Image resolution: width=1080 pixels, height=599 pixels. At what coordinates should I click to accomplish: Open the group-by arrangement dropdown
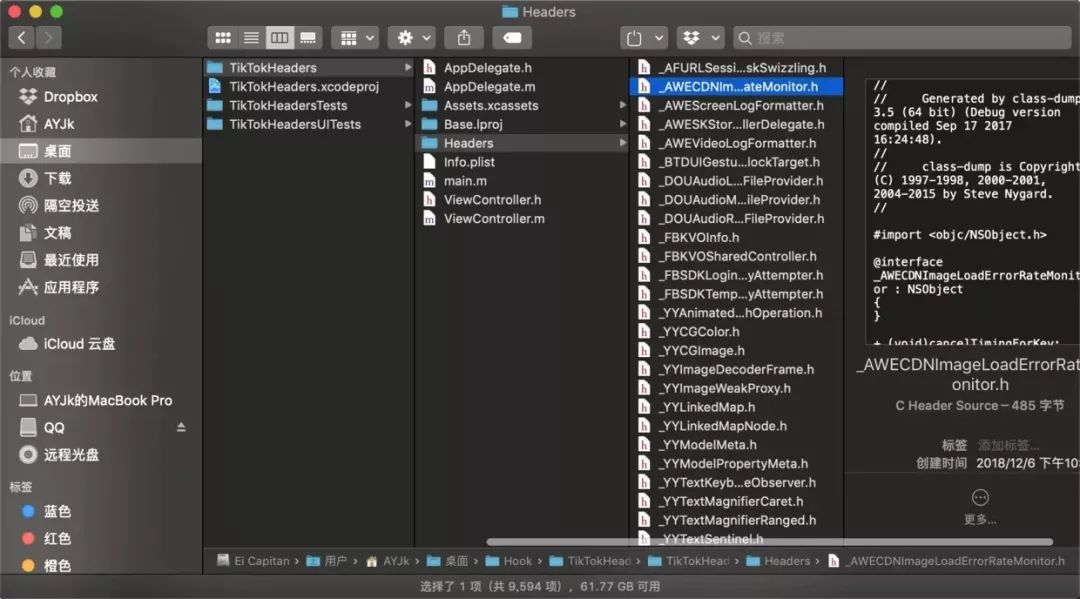click(355, 38)
